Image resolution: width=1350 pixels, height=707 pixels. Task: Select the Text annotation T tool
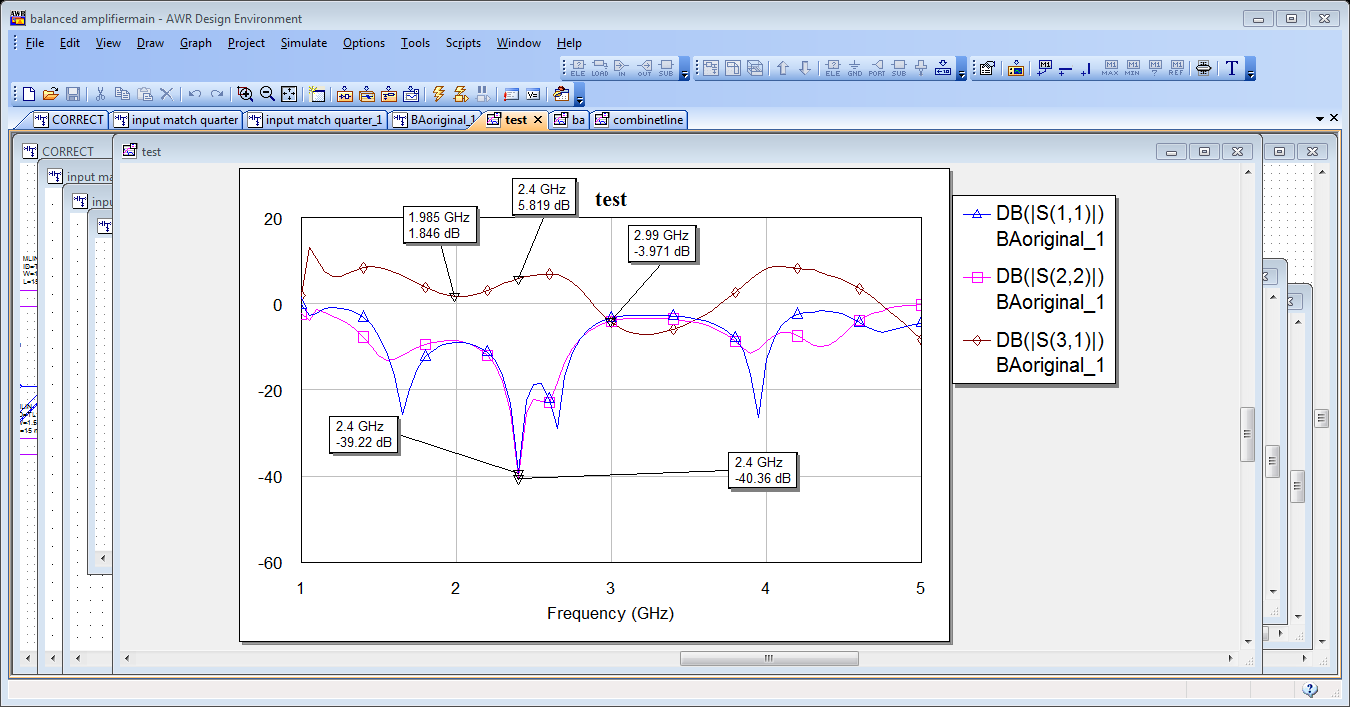click(1232, 69)
